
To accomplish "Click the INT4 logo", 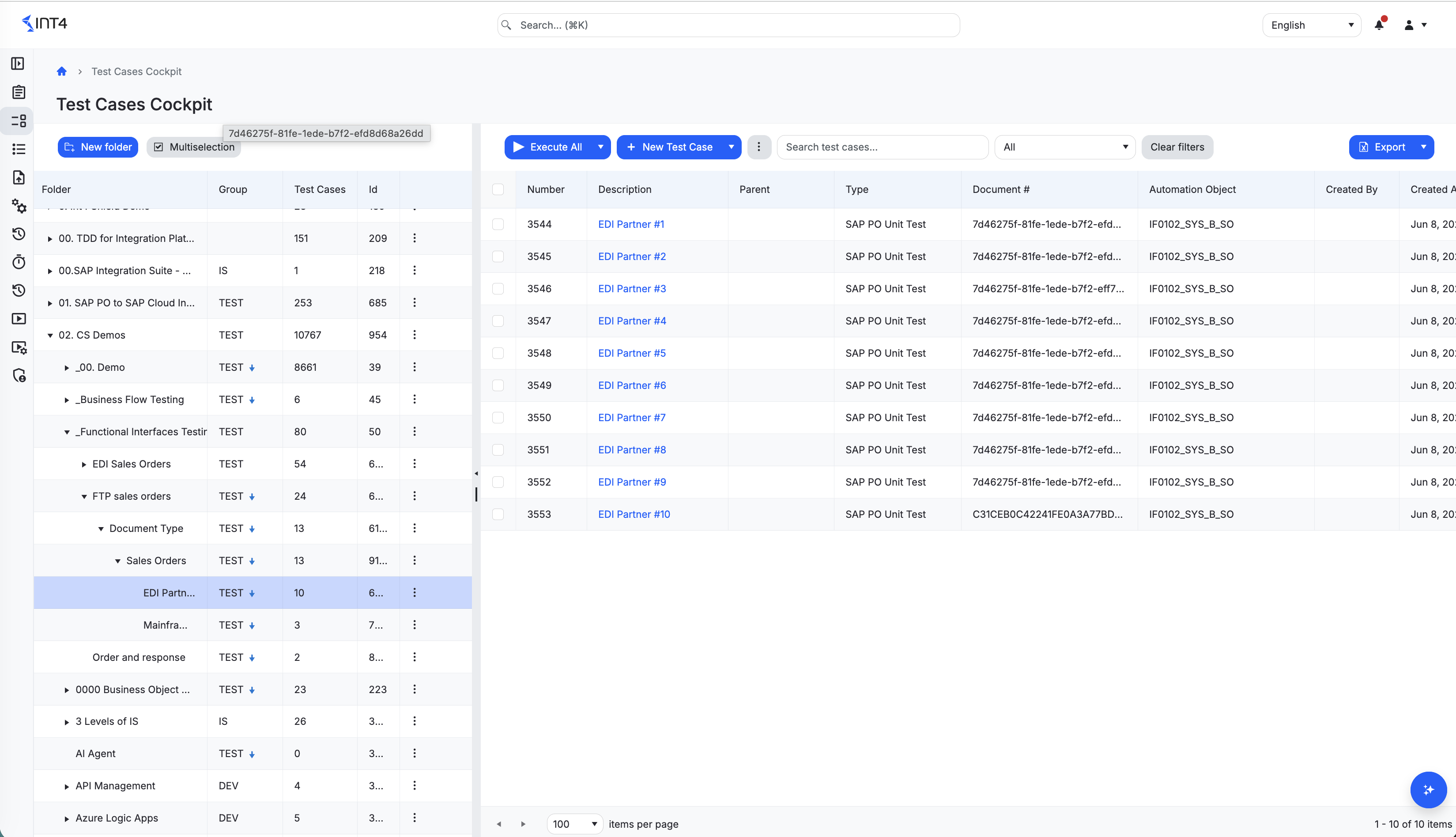I will coord(44,23).
